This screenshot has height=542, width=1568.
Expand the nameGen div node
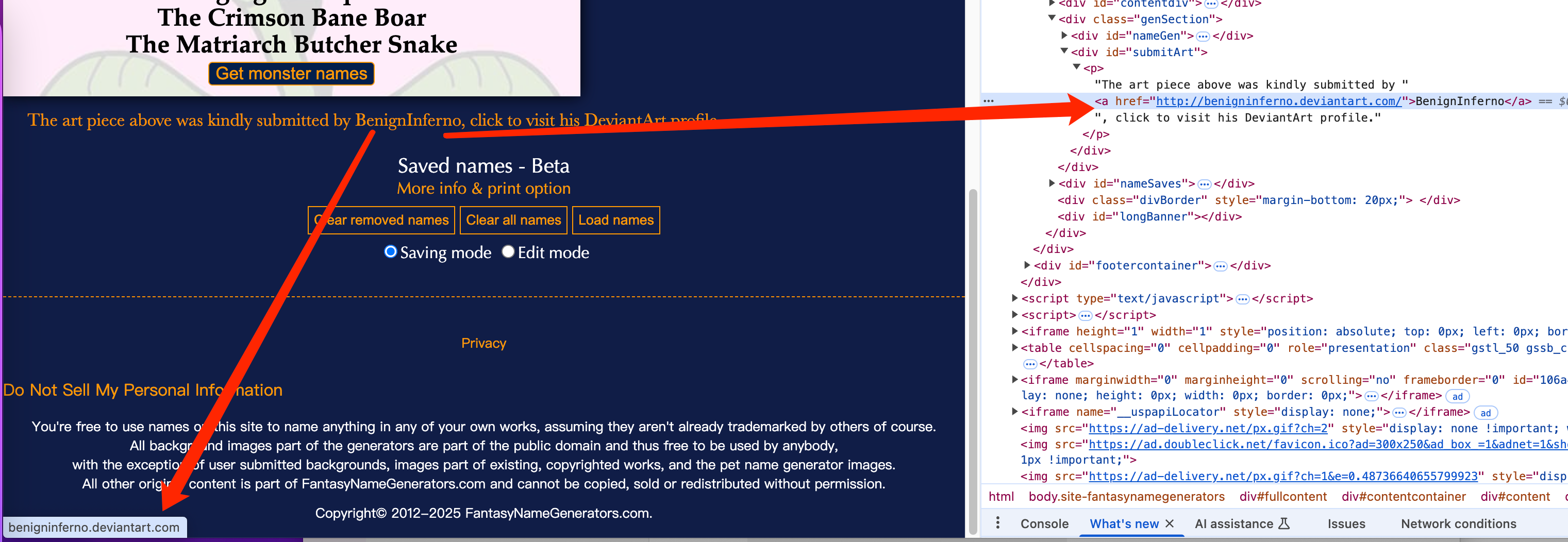coord(1064,35)
